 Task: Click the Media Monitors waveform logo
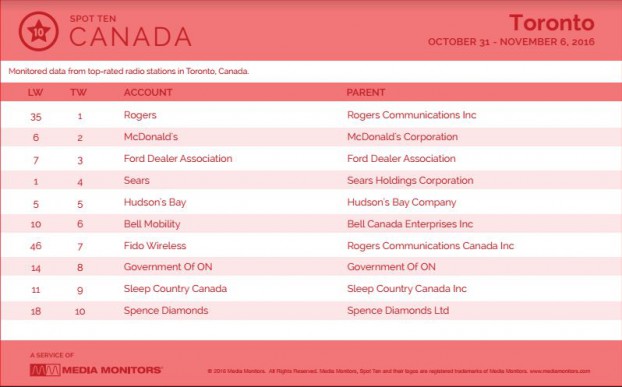45,370
